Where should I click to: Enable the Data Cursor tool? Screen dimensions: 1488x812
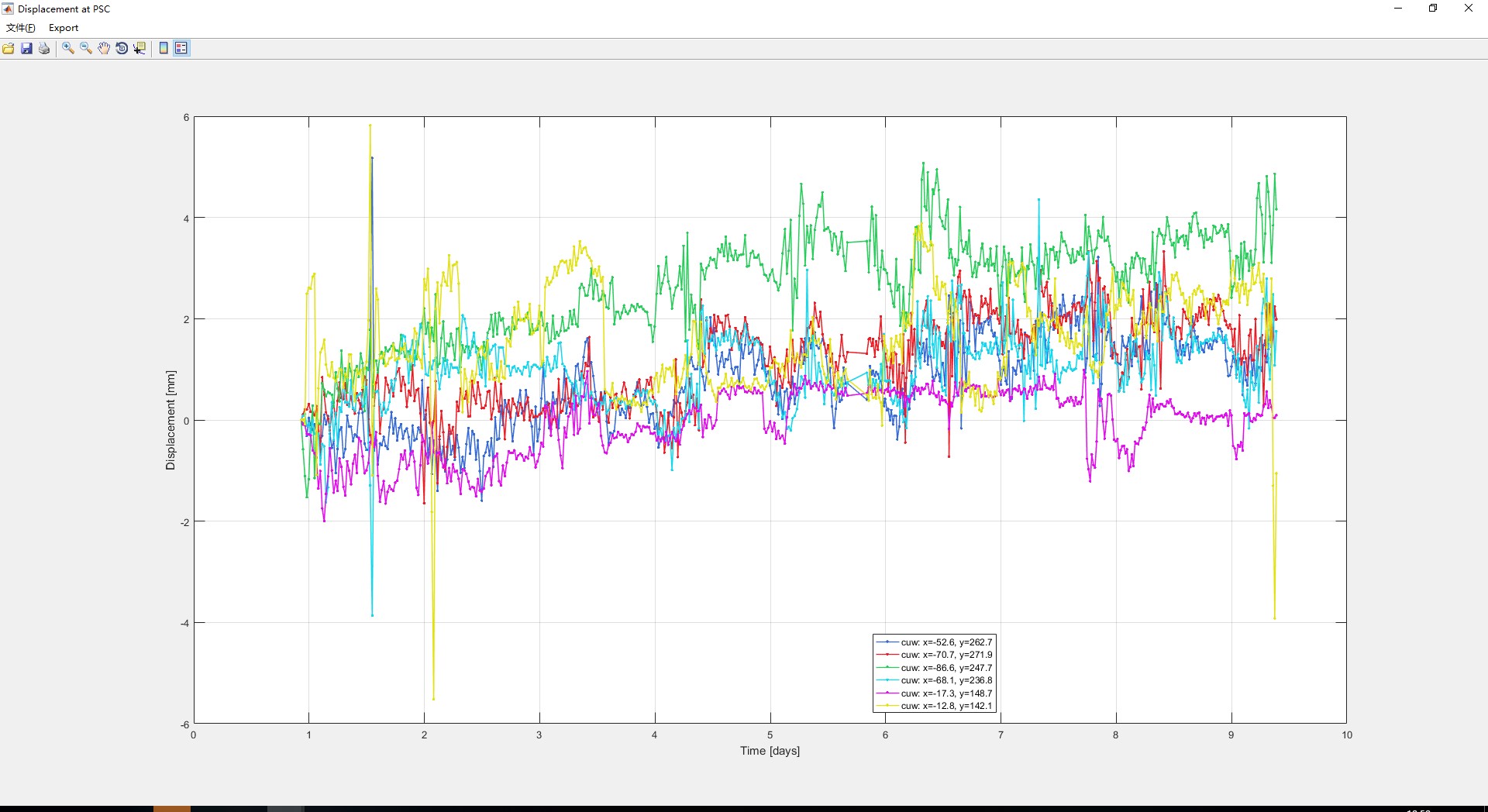pyautogui.click(x=139, y=48)
